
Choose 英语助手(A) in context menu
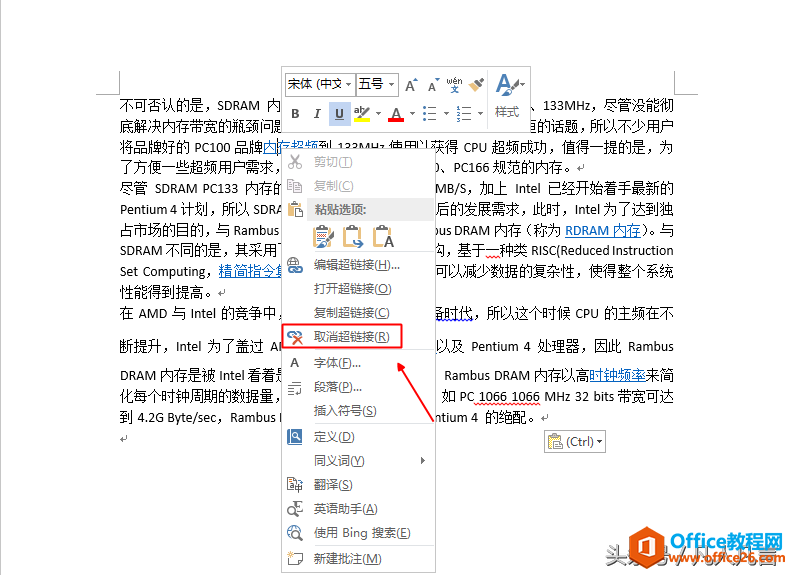pyautogui.click(x=358, y=509)
